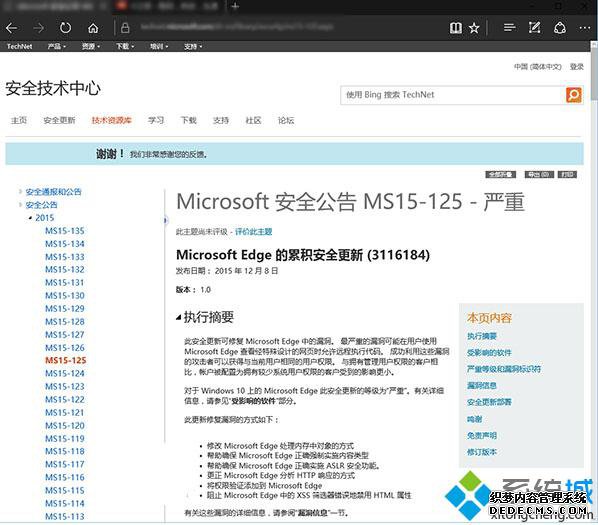Expand the 安全通报和公告 tree node

pyautogui.click(x=20, y=191)
